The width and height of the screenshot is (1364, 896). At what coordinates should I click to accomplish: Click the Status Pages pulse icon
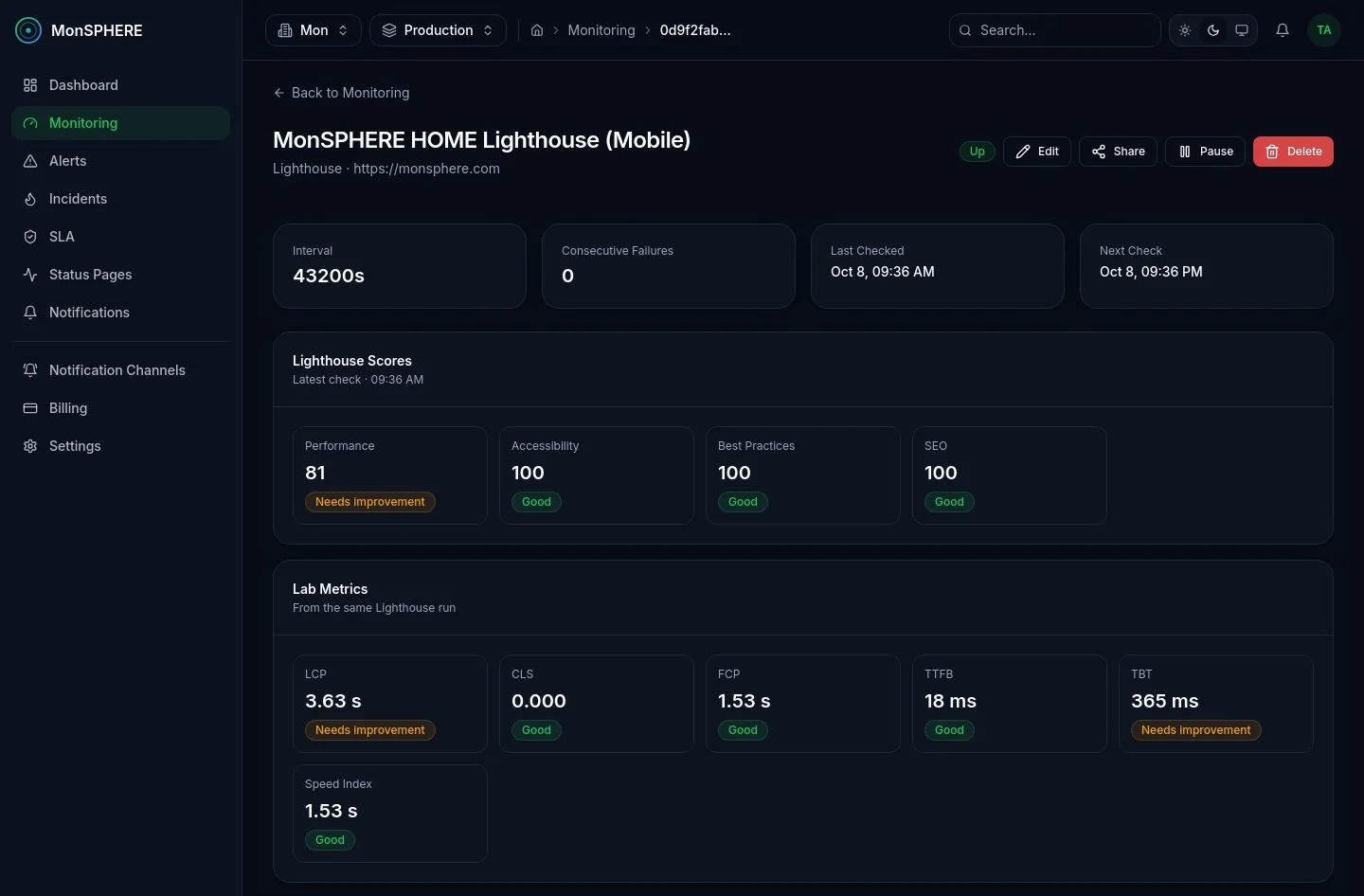30,275
